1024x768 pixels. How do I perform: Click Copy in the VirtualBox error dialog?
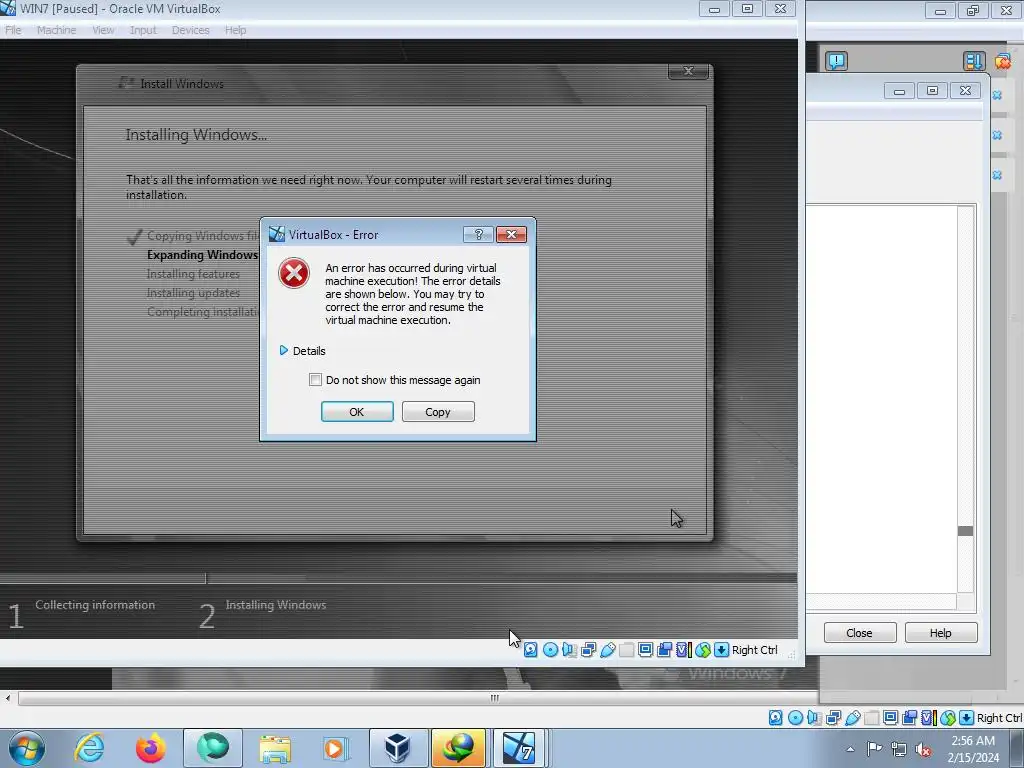[x=438, y=411]
